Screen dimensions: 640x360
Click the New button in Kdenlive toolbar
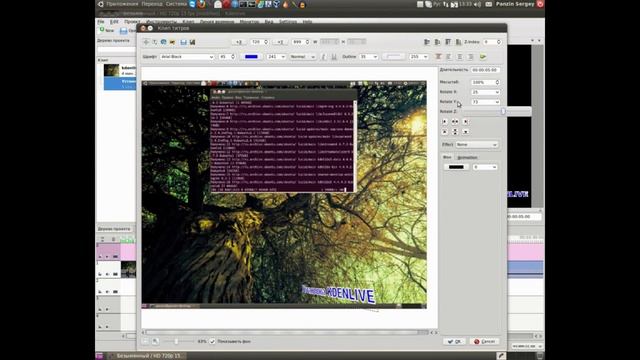(x=107, y=30)
